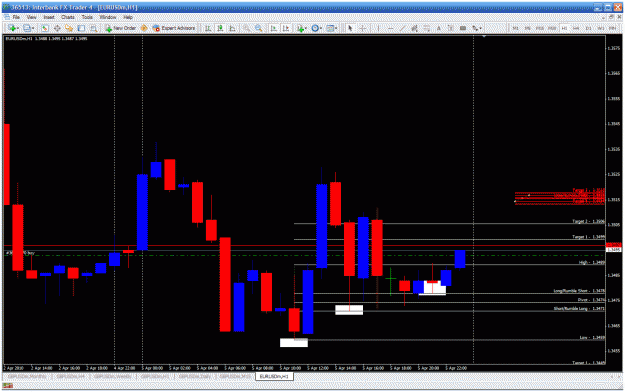The image size is (625, 392).
Task: Switch timeframe to D1
Action: pos(589,28)
